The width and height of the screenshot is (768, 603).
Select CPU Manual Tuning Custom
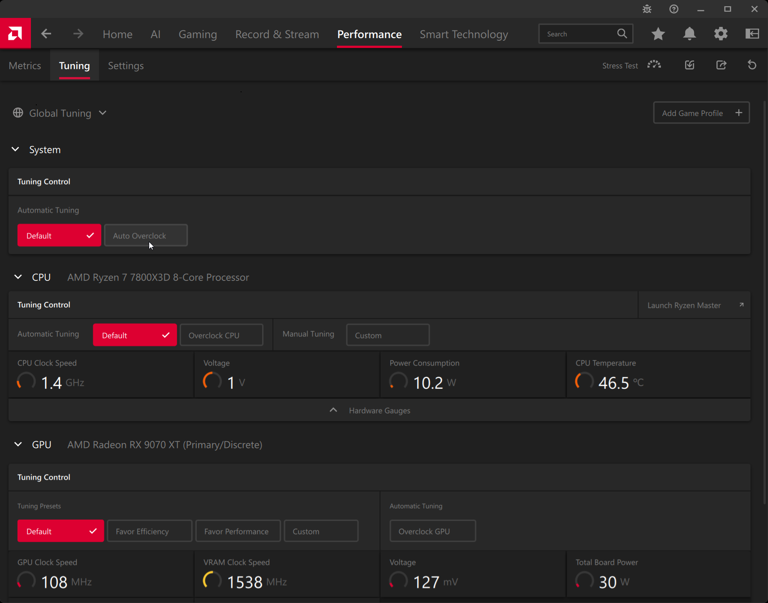click(x=388, y=335)
